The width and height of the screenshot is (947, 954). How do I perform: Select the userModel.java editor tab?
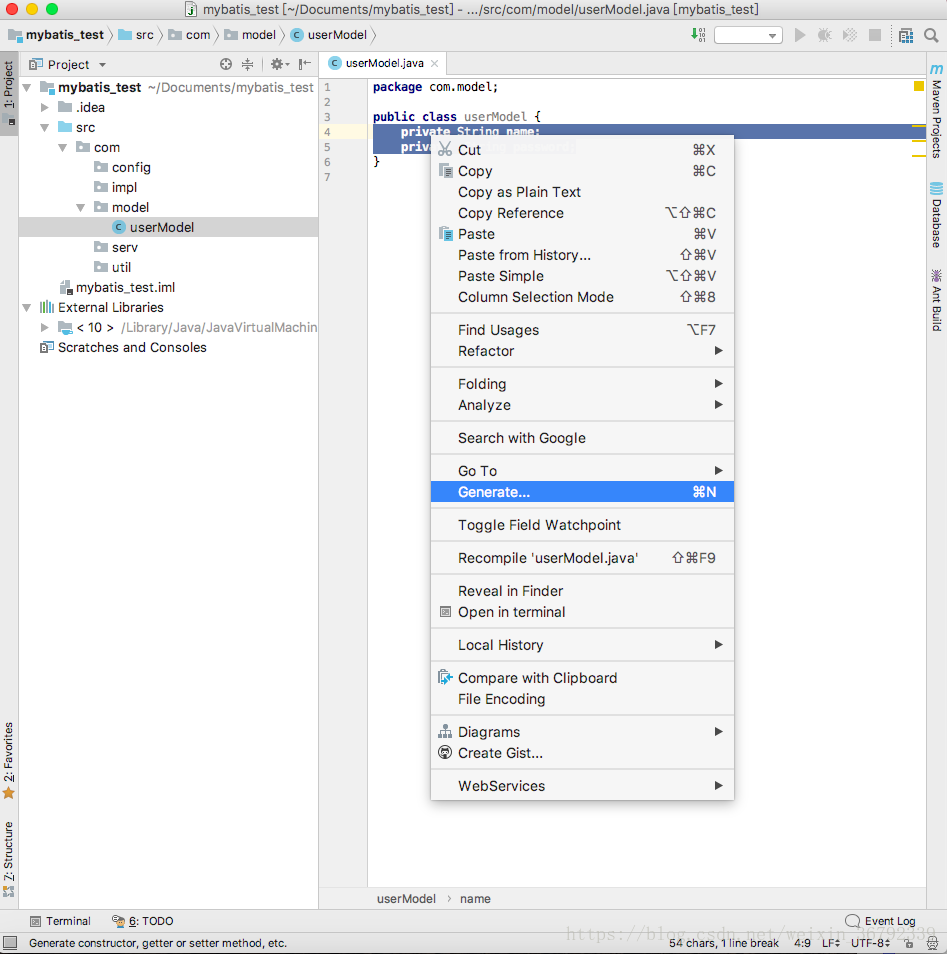pos(383,63)
